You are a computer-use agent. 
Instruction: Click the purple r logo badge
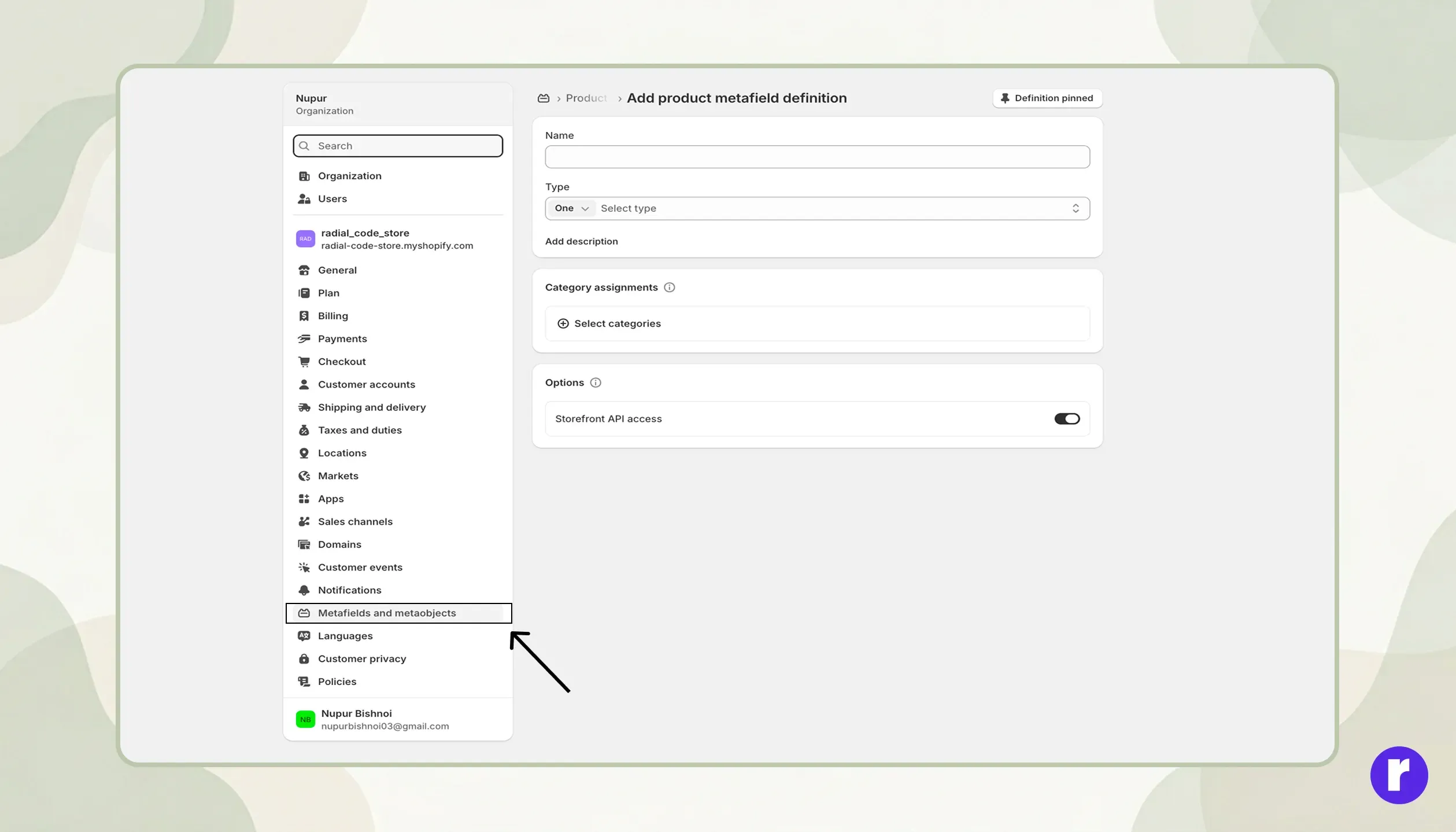click(1399, 775)
